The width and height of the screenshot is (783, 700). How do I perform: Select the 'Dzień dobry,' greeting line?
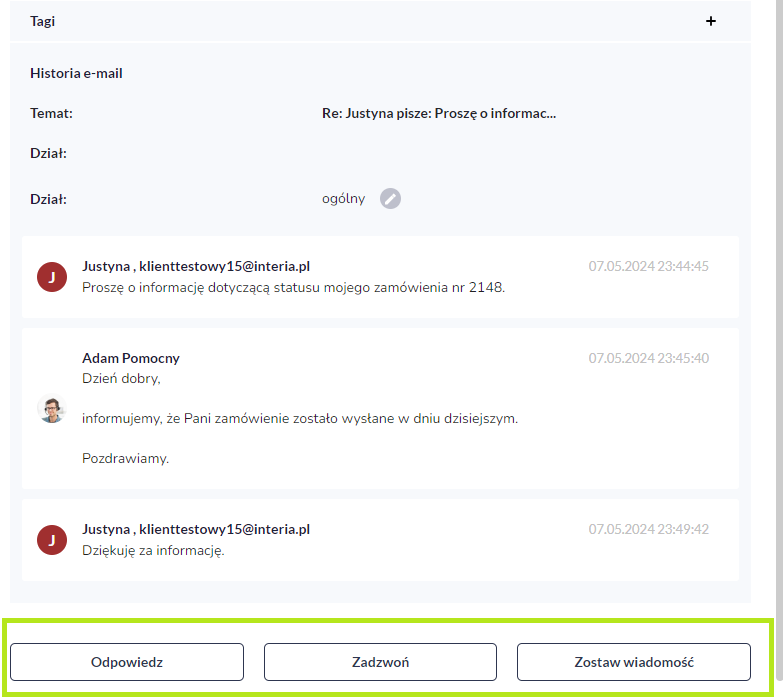pyautogui.click(x=121, y=378)
